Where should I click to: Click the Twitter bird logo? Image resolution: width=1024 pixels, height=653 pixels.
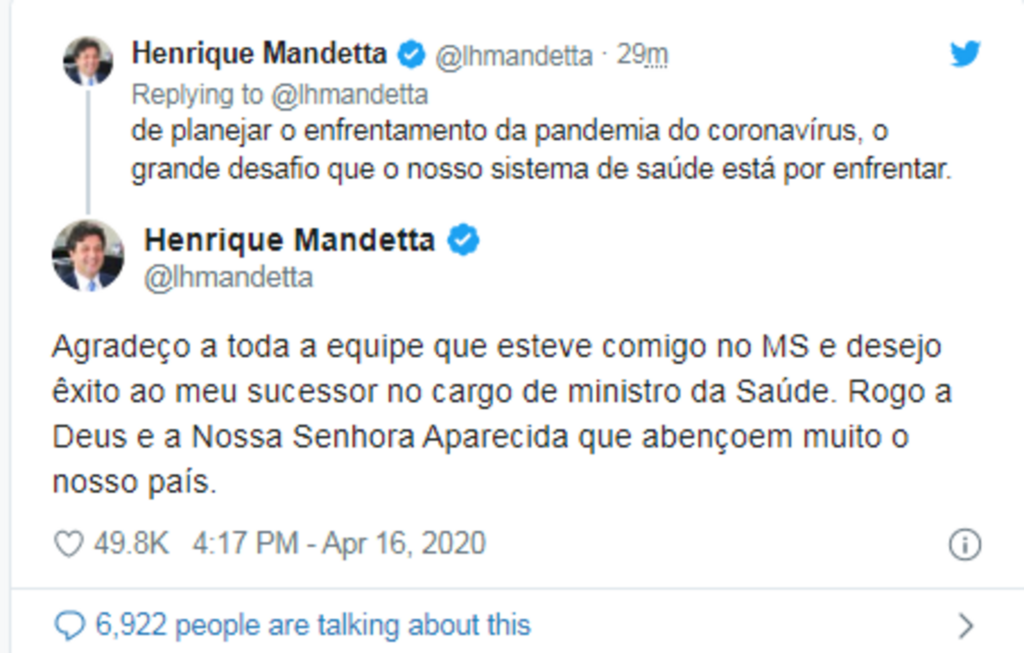pyautogui.click(x=963, y=55)
